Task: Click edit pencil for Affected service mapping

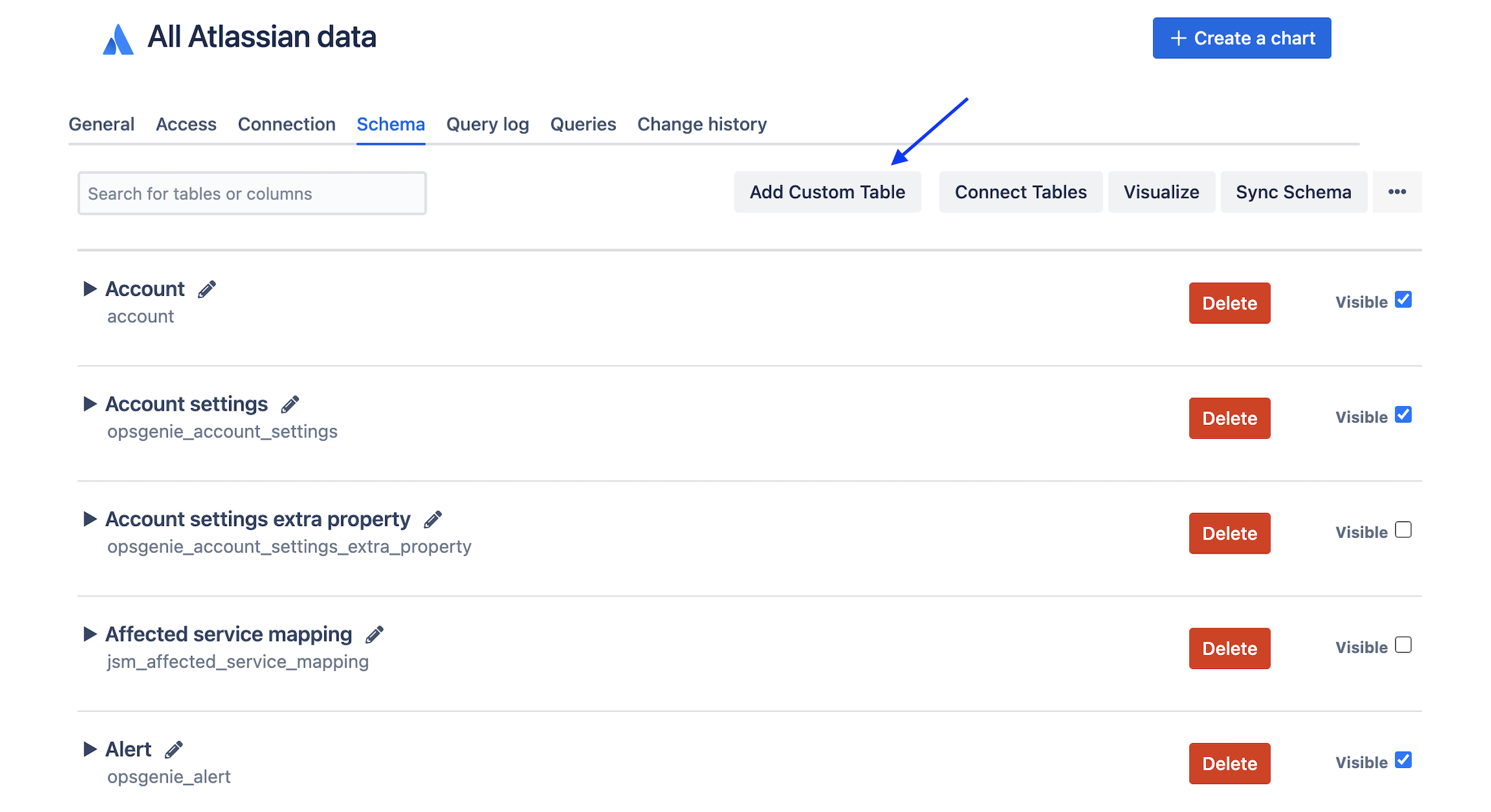Action: pyautogui.click(x=374, y=635)
